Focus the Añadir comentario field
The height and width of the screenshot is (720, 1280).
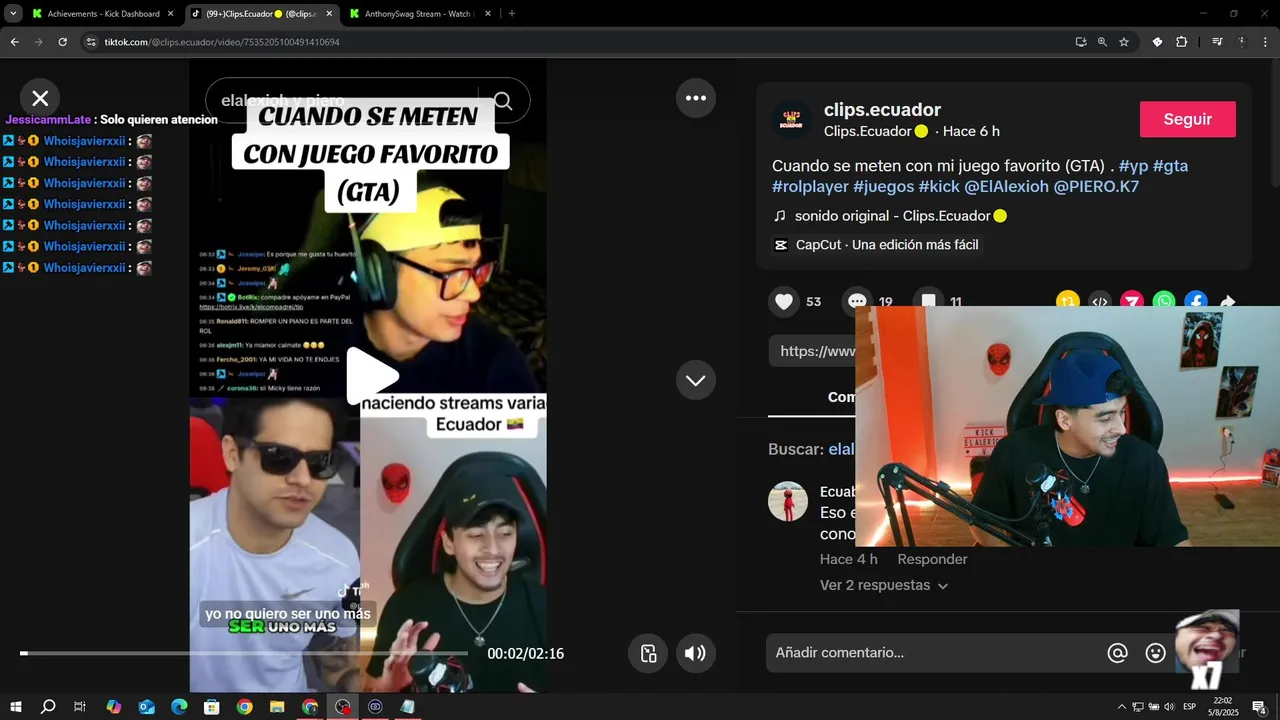pyautogui.click(x=934, y=653)
